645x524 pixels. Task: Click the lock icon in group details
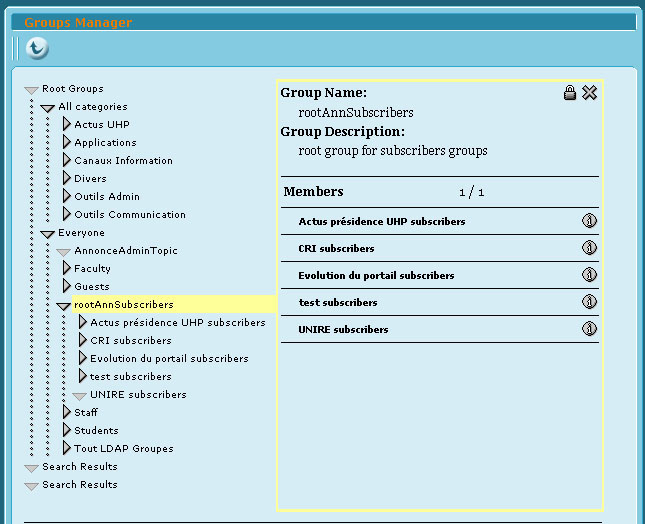coord(570,93)
